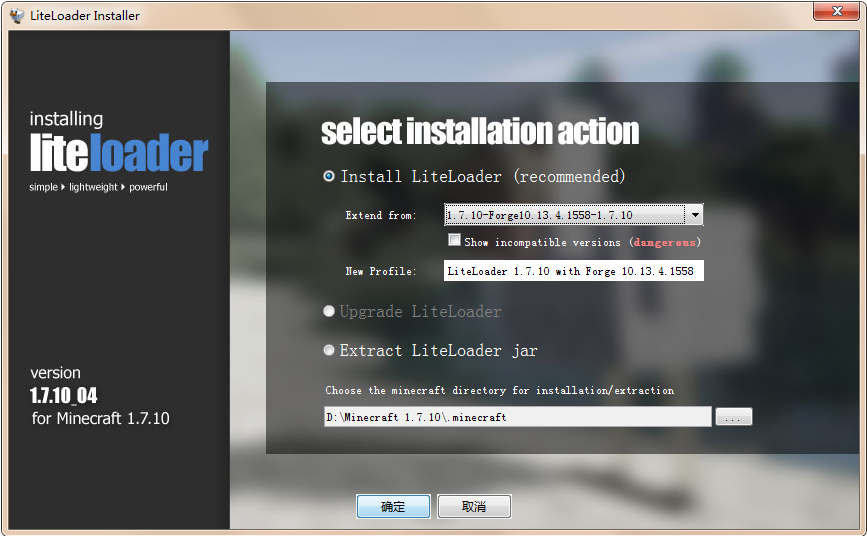Image resolution: width=867 pixels, height=536 pixels.
Task: Click the 'Extend from:' label
Action: [x=381, y=216]
